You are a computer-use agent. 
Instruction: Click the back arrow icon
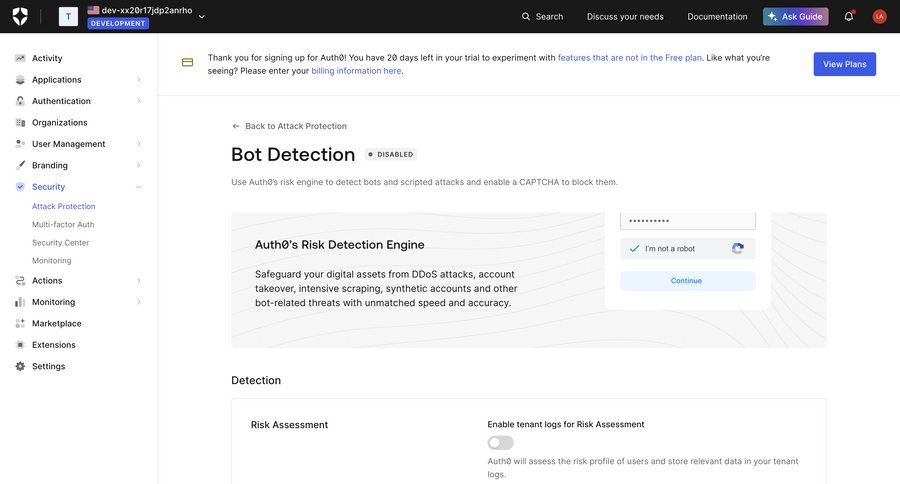point(235,126)
